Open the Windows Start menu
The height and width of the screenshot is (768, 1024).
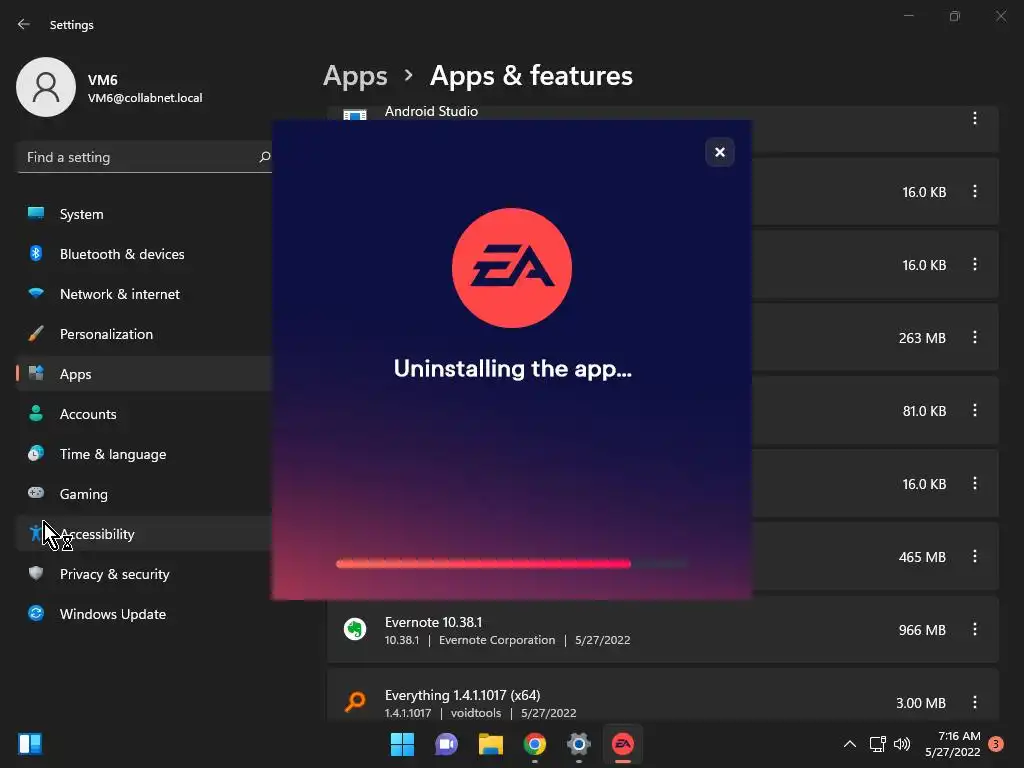402,744
